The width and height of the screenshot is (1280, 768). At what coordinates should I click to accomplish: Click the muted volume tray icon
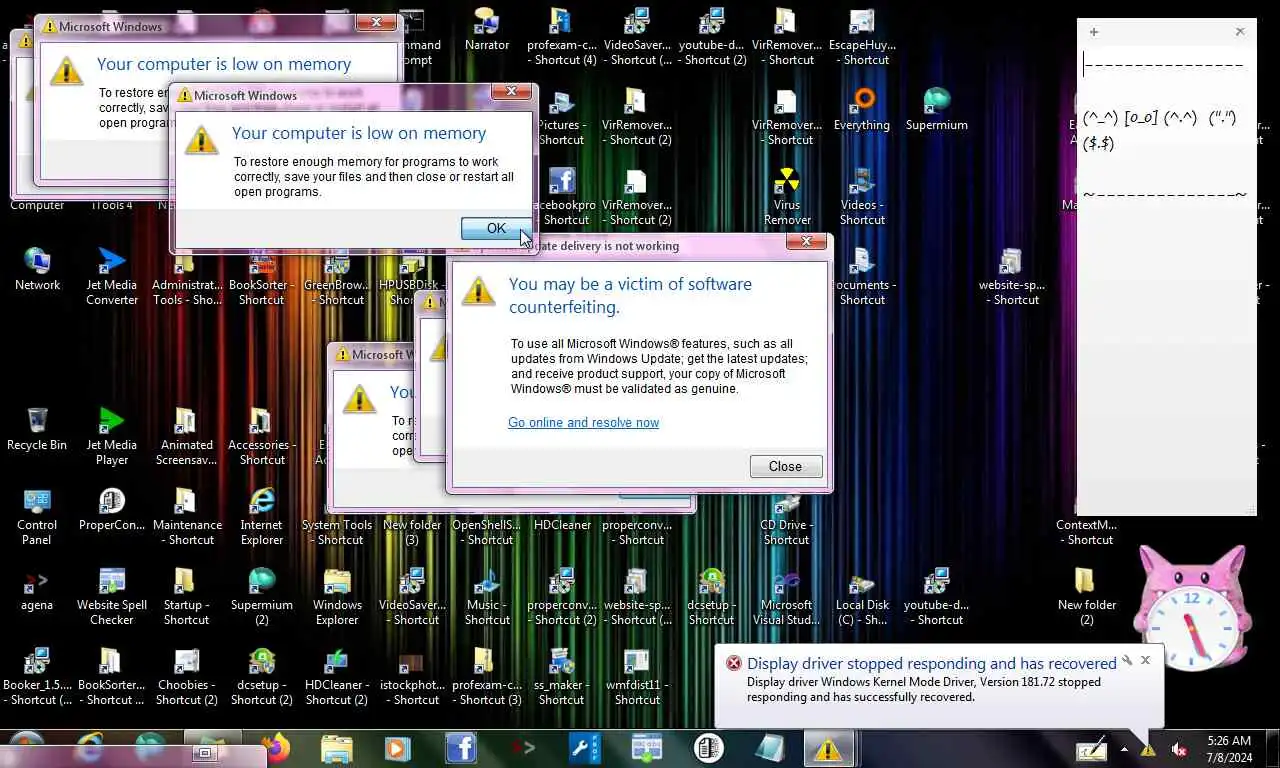pyautogui.click(x=1178, y=749)
